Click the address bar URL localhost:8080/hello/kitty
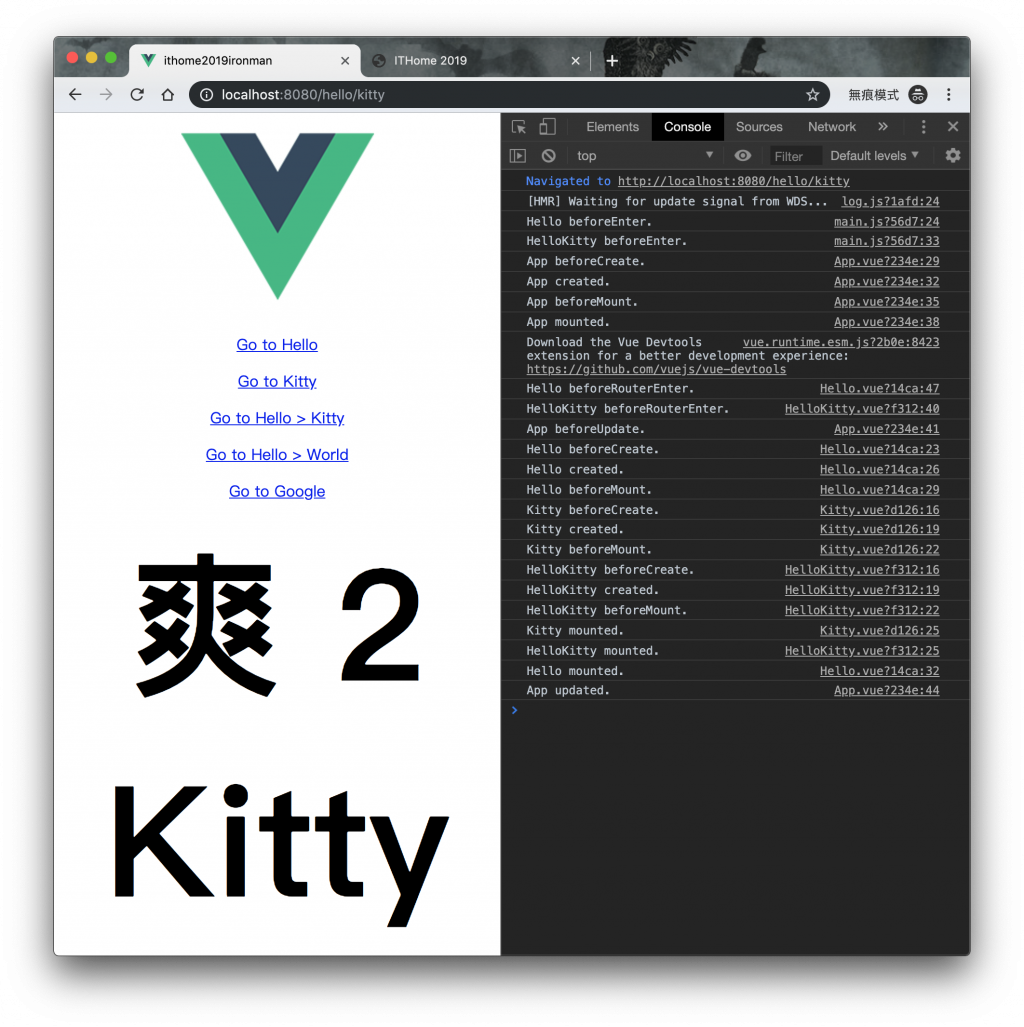Screen dimensions: 1024x1027 point(303,94)
